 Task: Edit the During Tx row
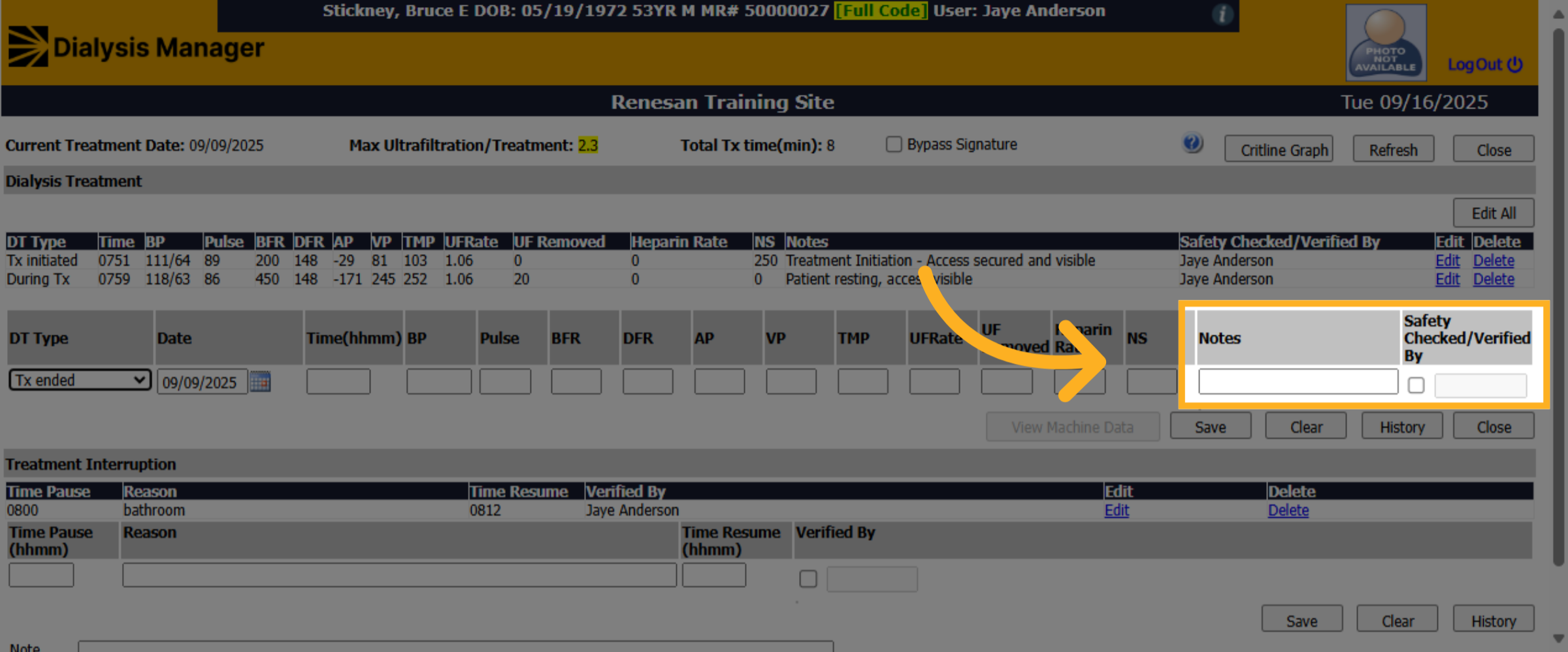click(x=1447, y=279)
